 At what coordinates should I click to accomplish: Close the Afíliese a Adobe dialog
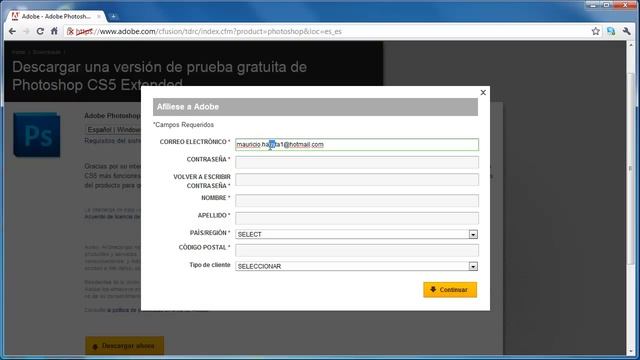click(x=483, y=93)
